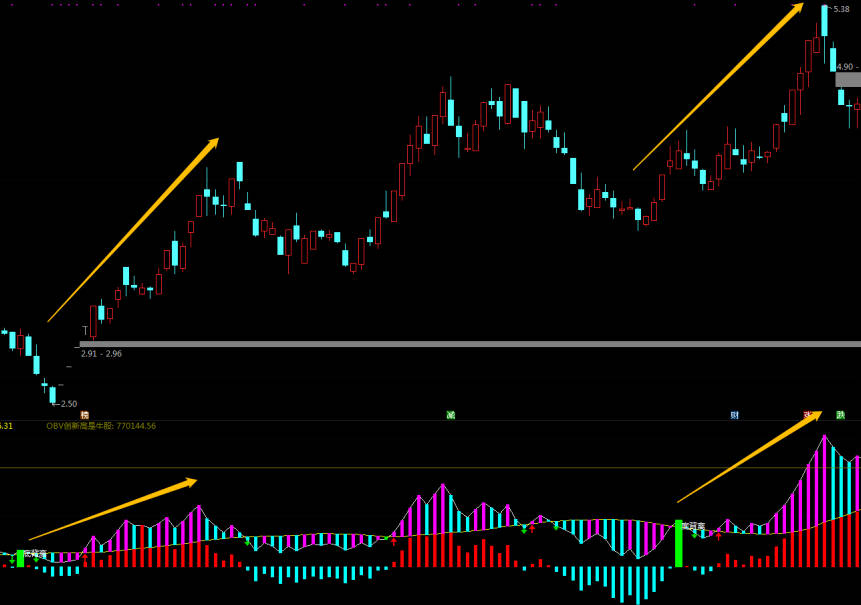Select the candlestick at the 2.50 low
This screenshot has height=605, width=861.
[53, 395]
